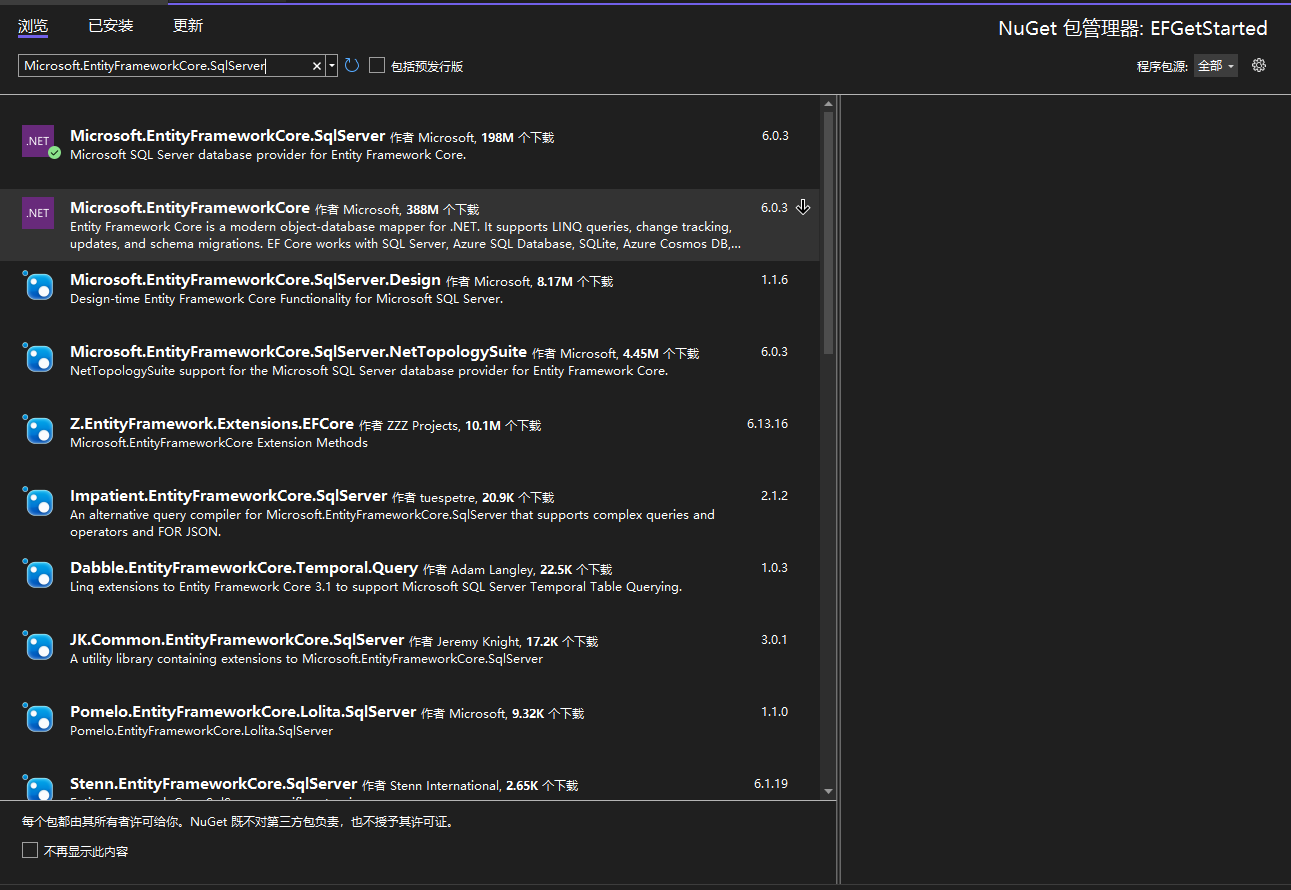The height and width of the screenshot is (890, 1291).
Task: Expand the search history dropdown arrow
Action: click(x=332, y=66)
